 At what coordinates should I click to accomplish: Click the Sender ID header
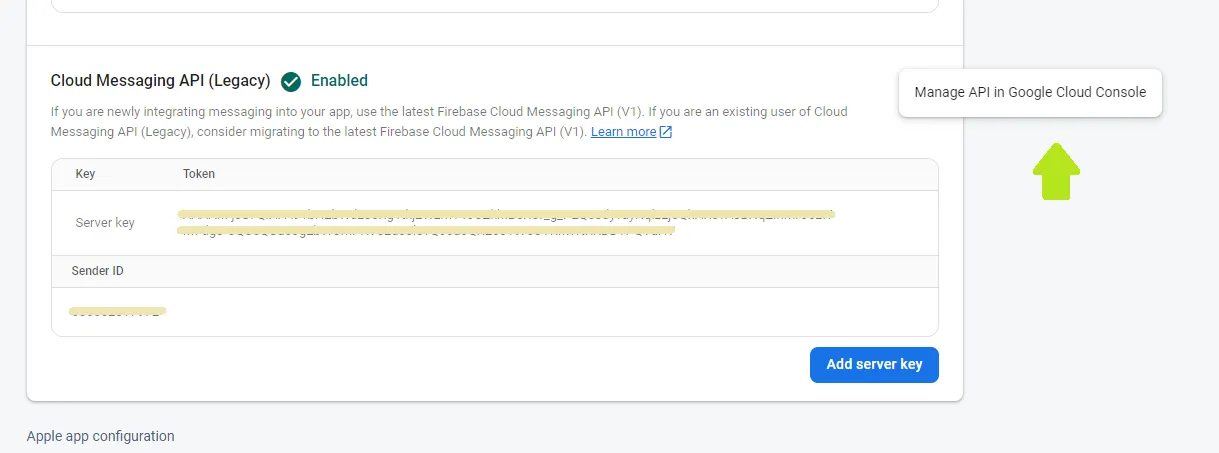point(97,271)
